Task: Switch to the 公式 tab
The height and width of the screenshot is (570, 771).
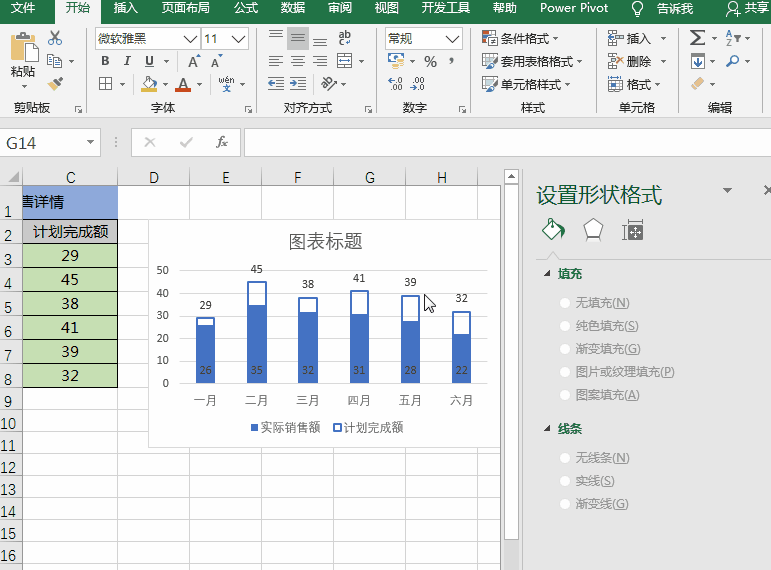Action: click(246, 8)
